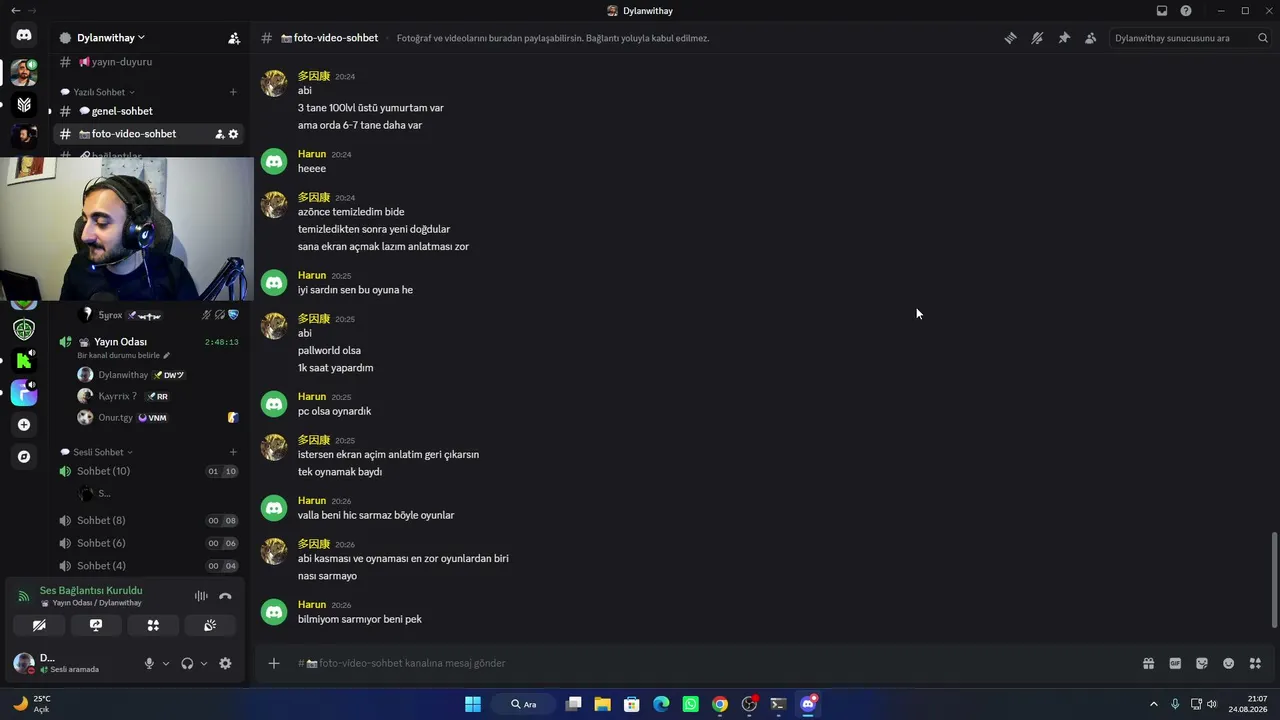Edit foto-video-sohbet channel settings gear
The height and width of the screenshot is (720, 1280).
point(234,134)
